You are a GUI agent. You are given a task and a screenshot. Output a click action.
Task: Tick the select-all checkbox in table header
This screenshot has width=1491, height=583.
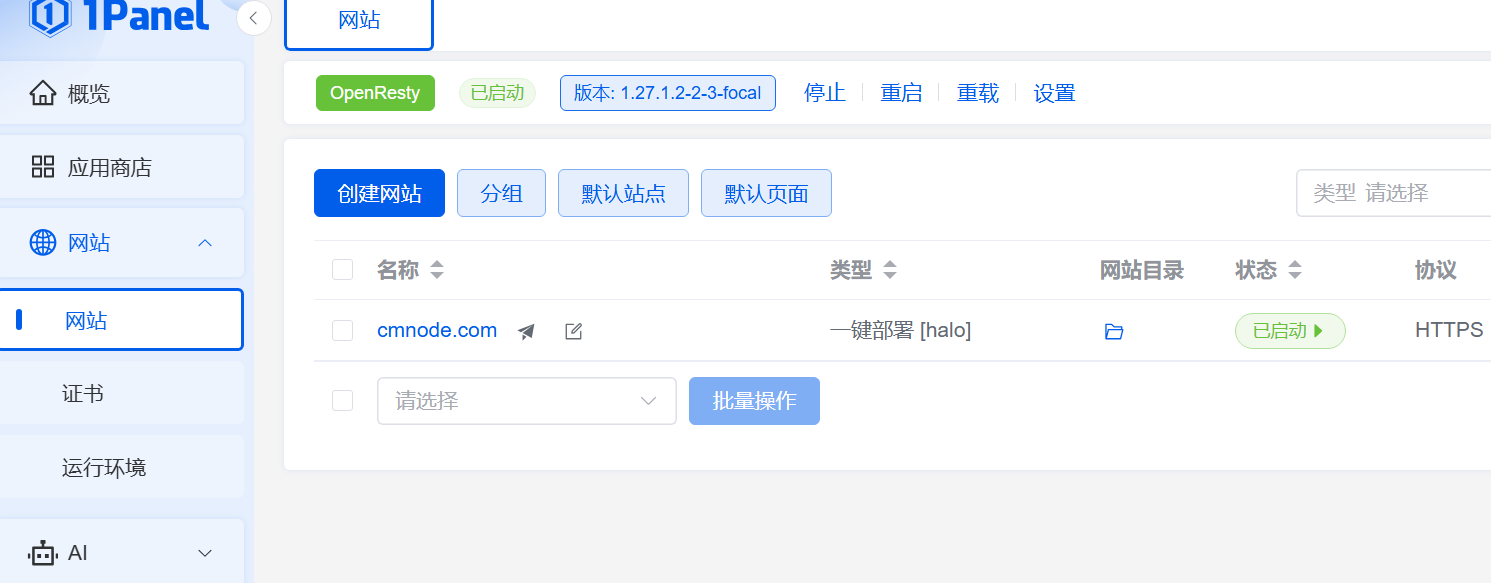[342, 270]
